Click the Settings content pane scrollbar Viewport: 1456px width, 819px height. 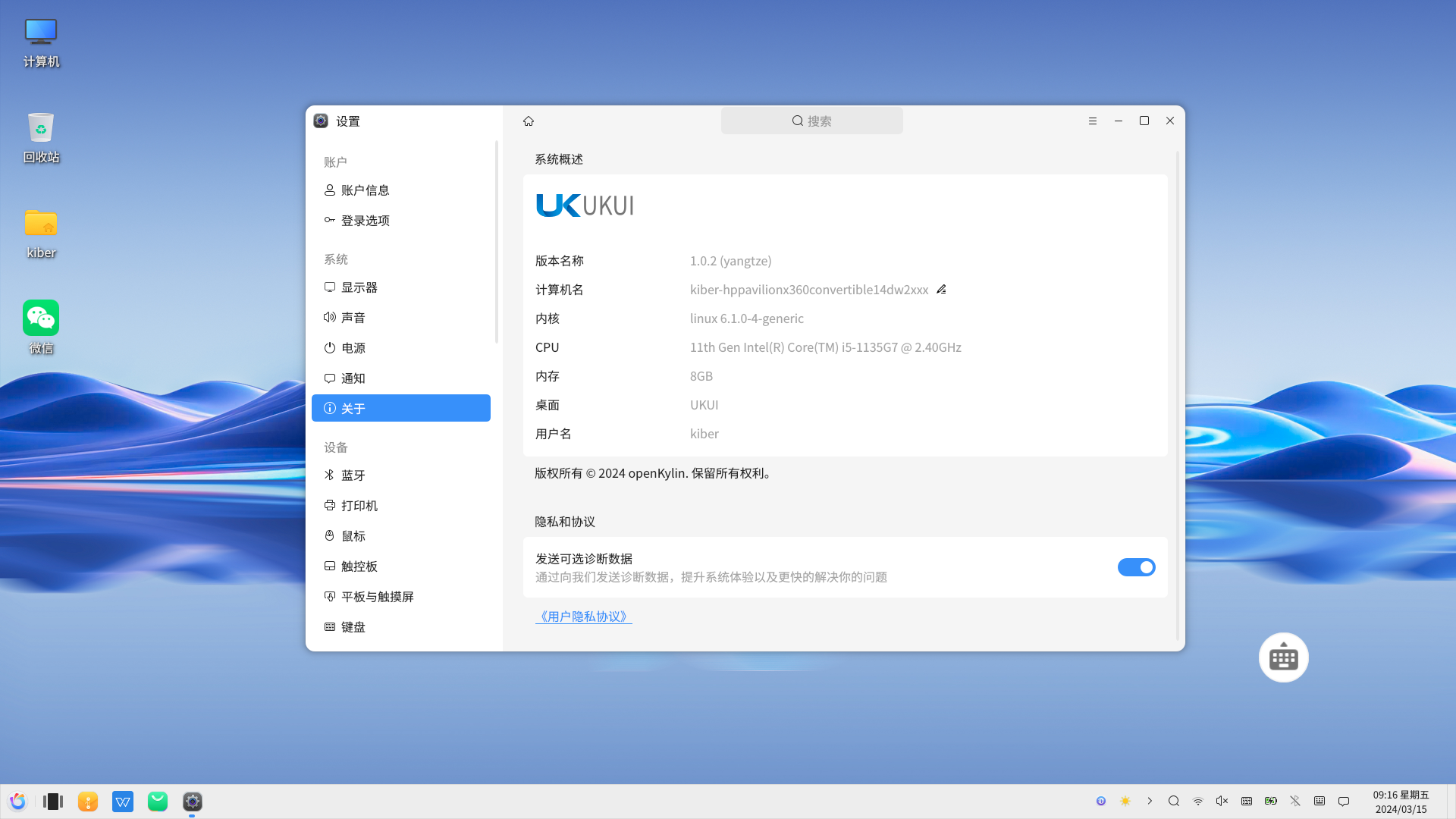(1178, 395)
